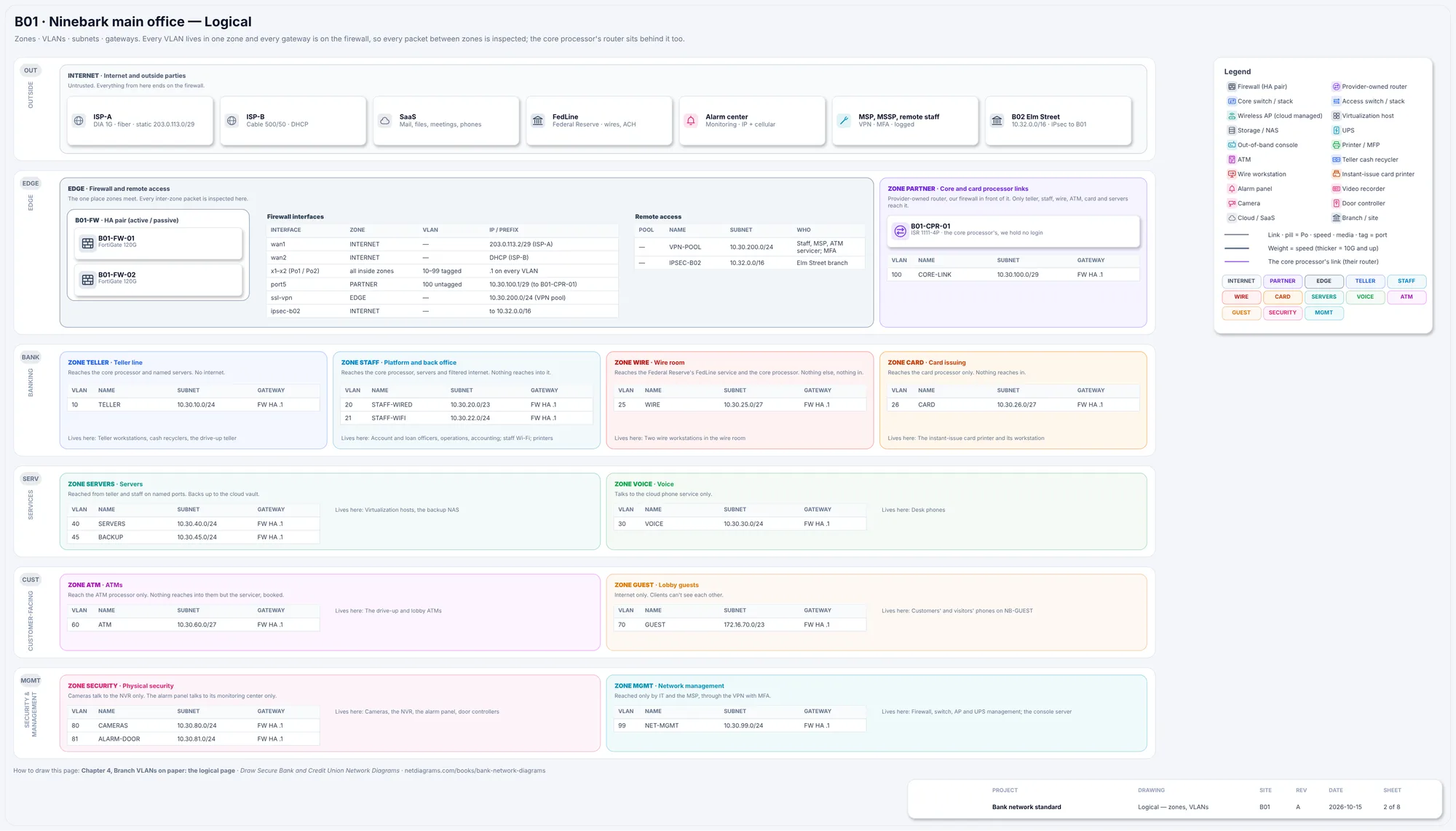1456x831 pixels.
Task: Click the Video recorder legend icon
Action: tap(1336, 189)
